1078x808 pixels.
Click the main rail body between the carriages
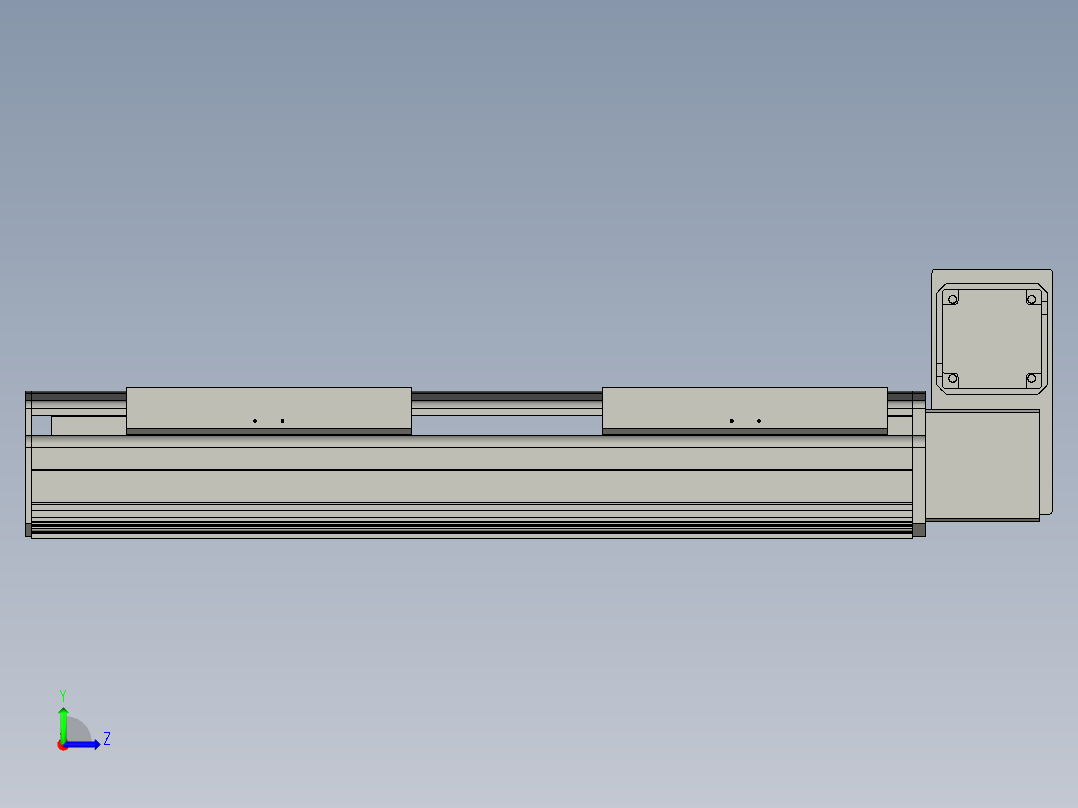pos(506,485)
